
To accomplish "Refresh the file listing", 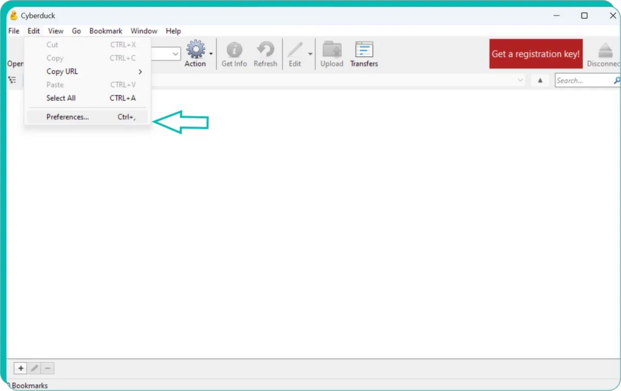I will click(265, 50).
